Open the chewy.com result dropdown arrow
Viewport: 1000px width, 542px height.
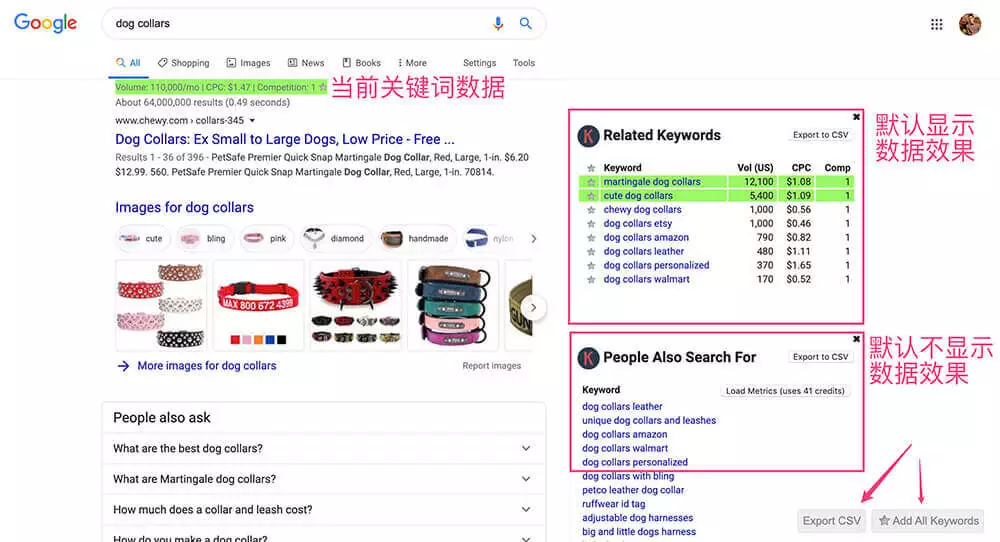(253, 121)
